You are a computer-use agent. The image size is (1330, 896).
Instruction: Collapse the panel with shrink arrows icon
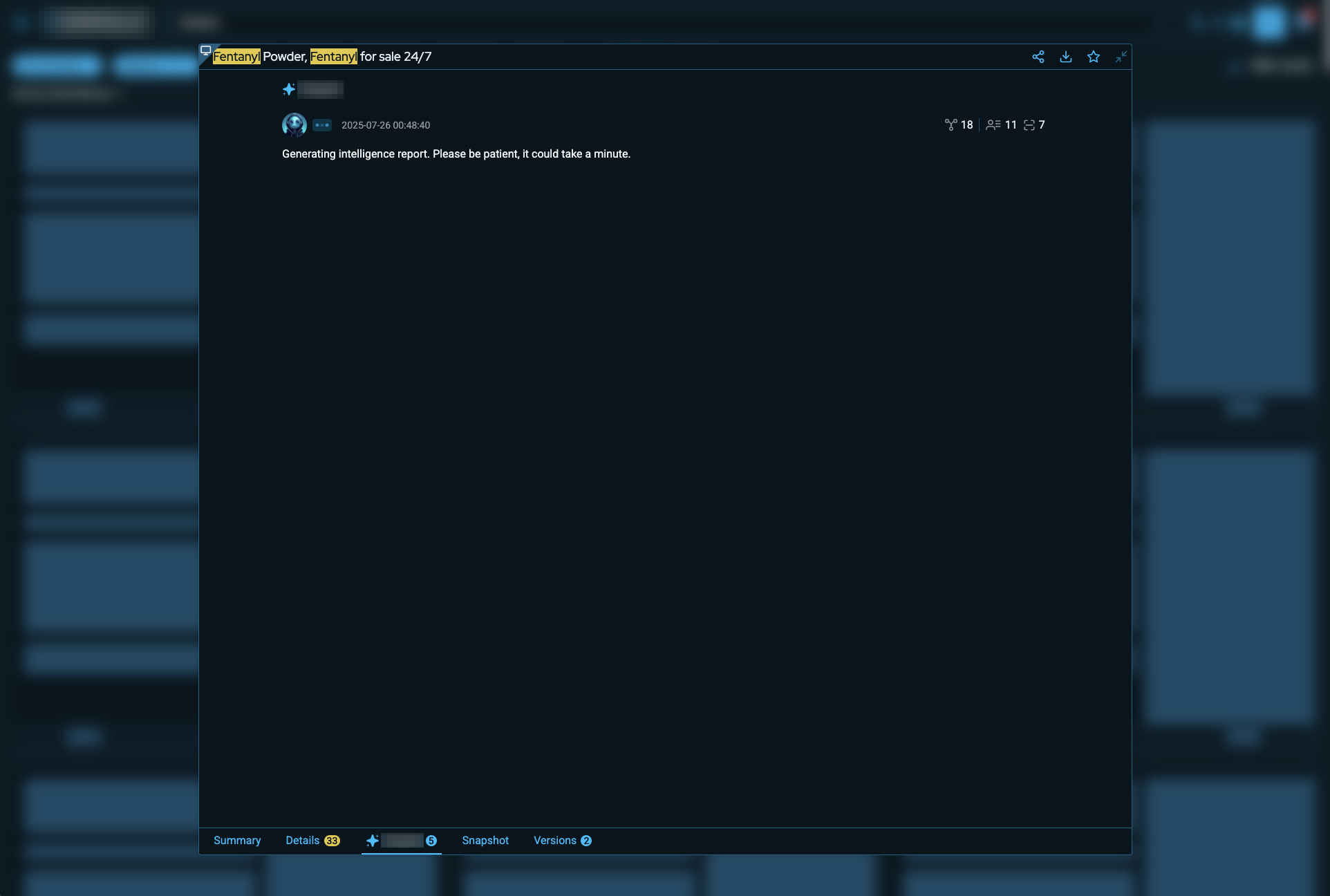[x=1121, y=57]
